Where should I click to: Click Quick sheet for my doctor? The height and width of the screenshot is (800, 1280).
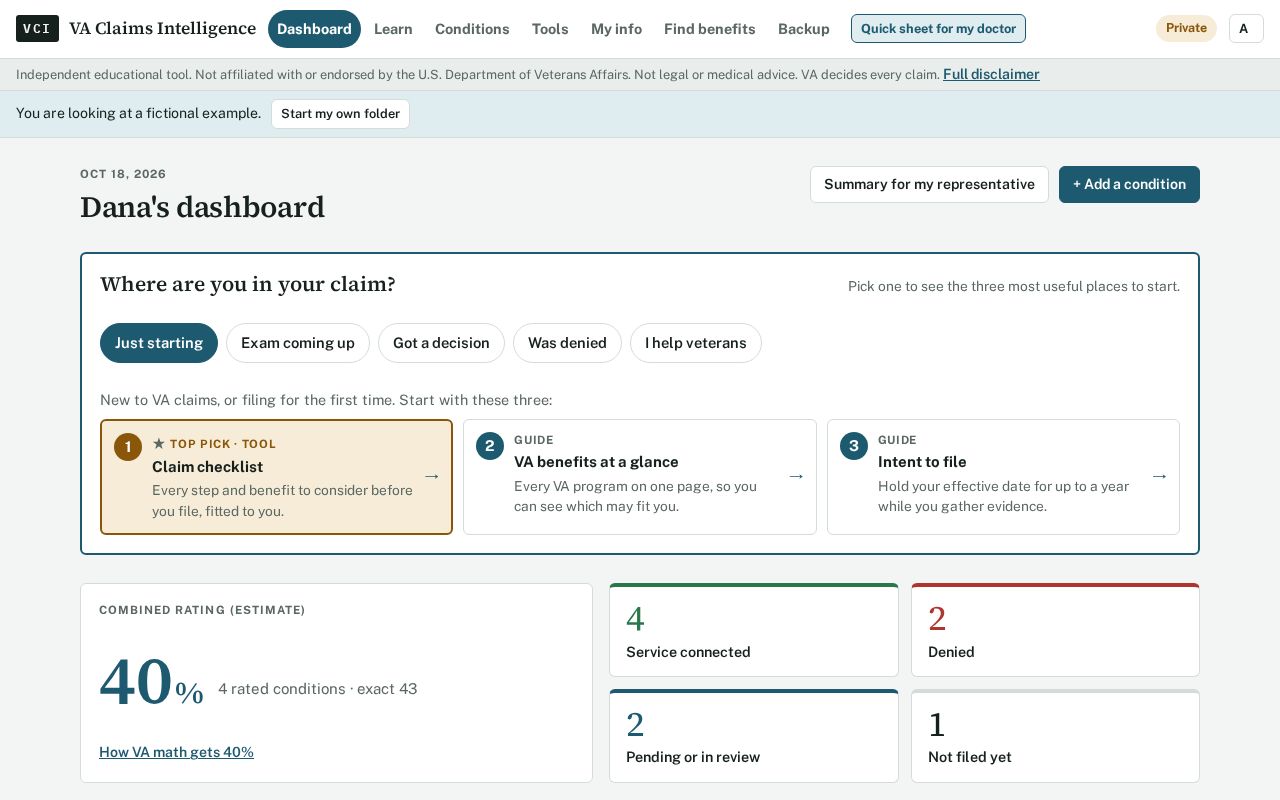click(x=938, y=29)
